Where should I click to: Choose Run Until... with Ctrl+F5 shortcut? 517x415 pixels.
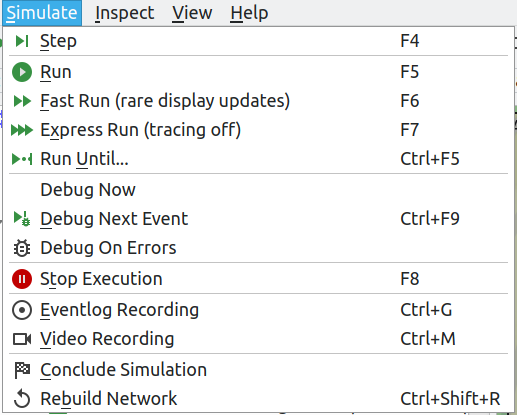tap(258, 159)
